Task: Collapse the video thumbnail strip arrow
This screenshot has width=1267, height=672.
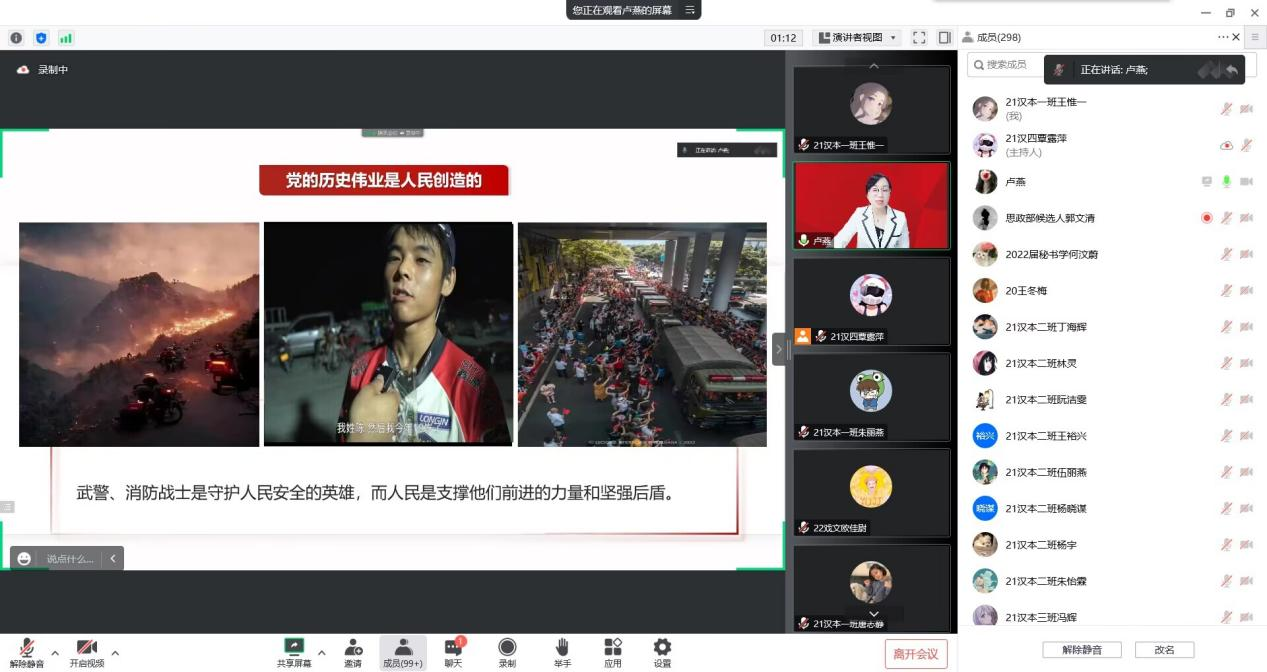Action: pos(779,349)
